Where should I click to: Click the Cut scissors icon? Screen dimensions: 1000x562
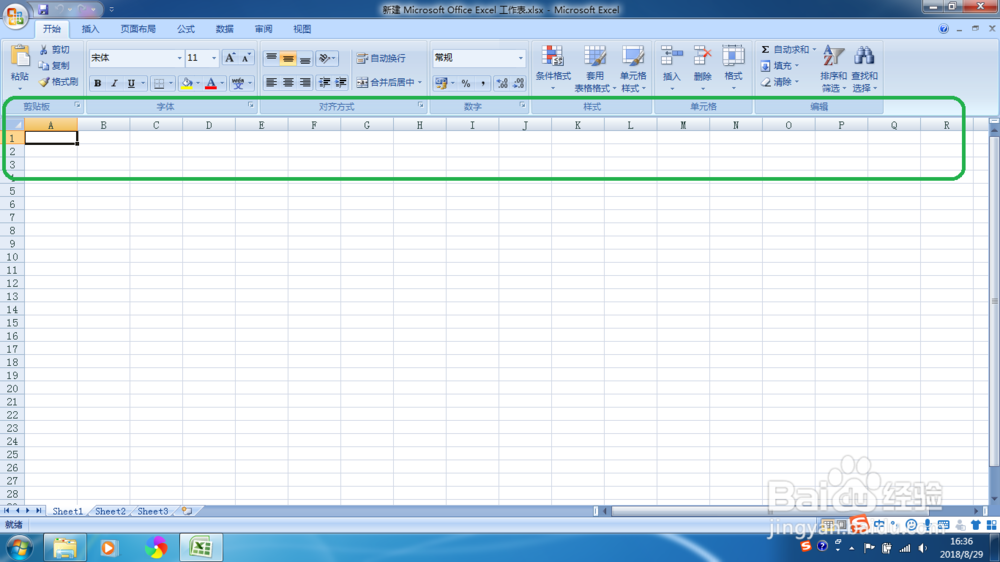pos(44,49)
